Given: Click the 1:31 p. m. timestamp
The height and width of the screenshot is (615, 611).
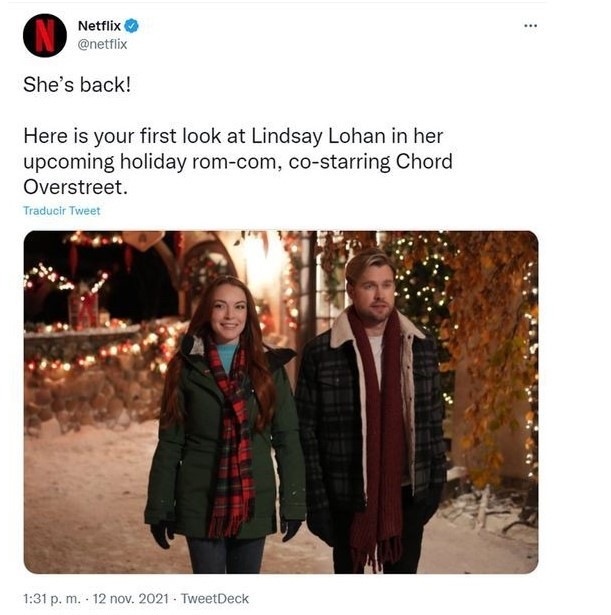Looking at the screenshot, I should (x=51, y=599).
